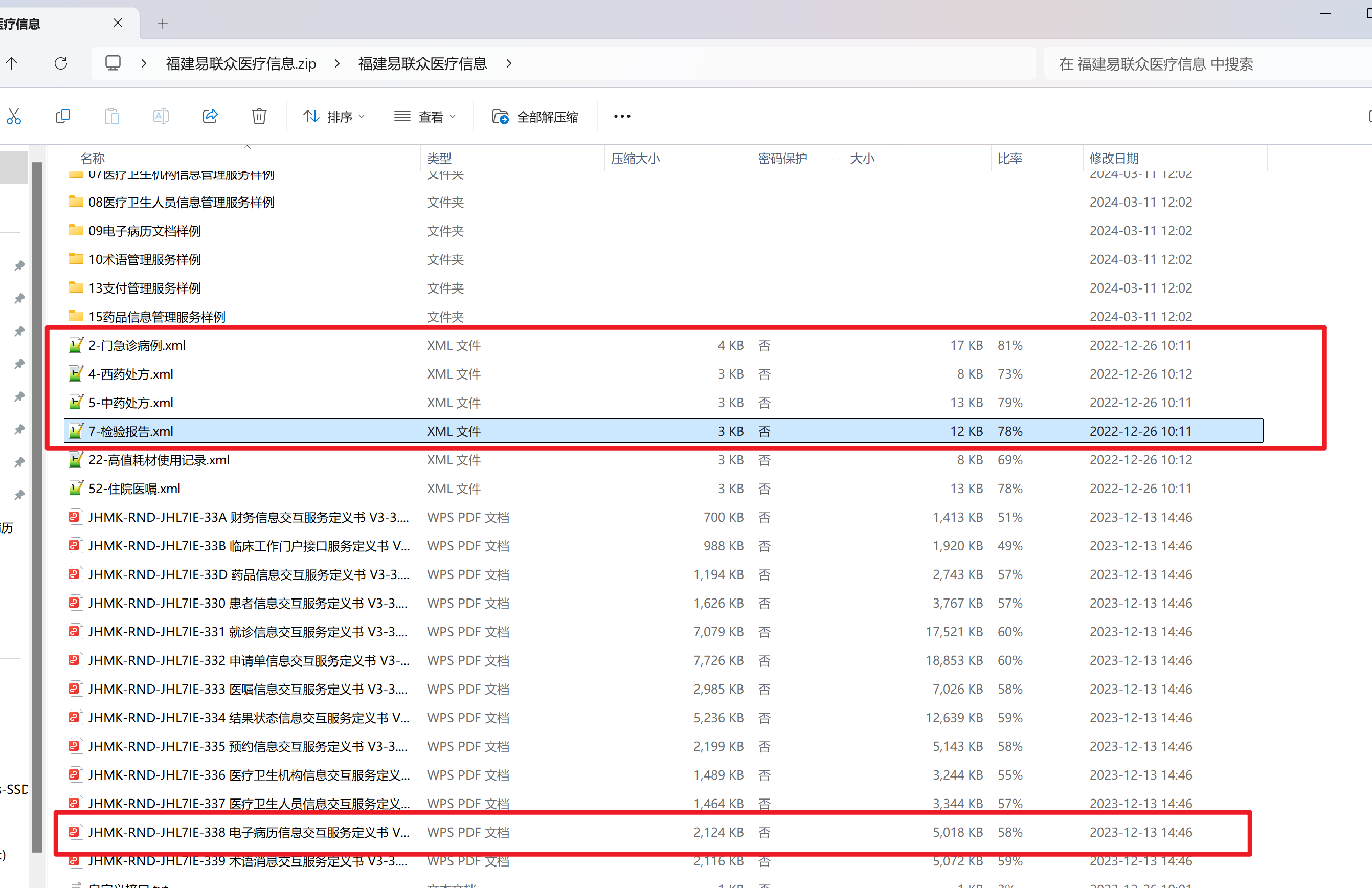The height and width of the screenshot is (888, 1372).
Task: Open a new tab with plus button
Action: coord(163,24)
